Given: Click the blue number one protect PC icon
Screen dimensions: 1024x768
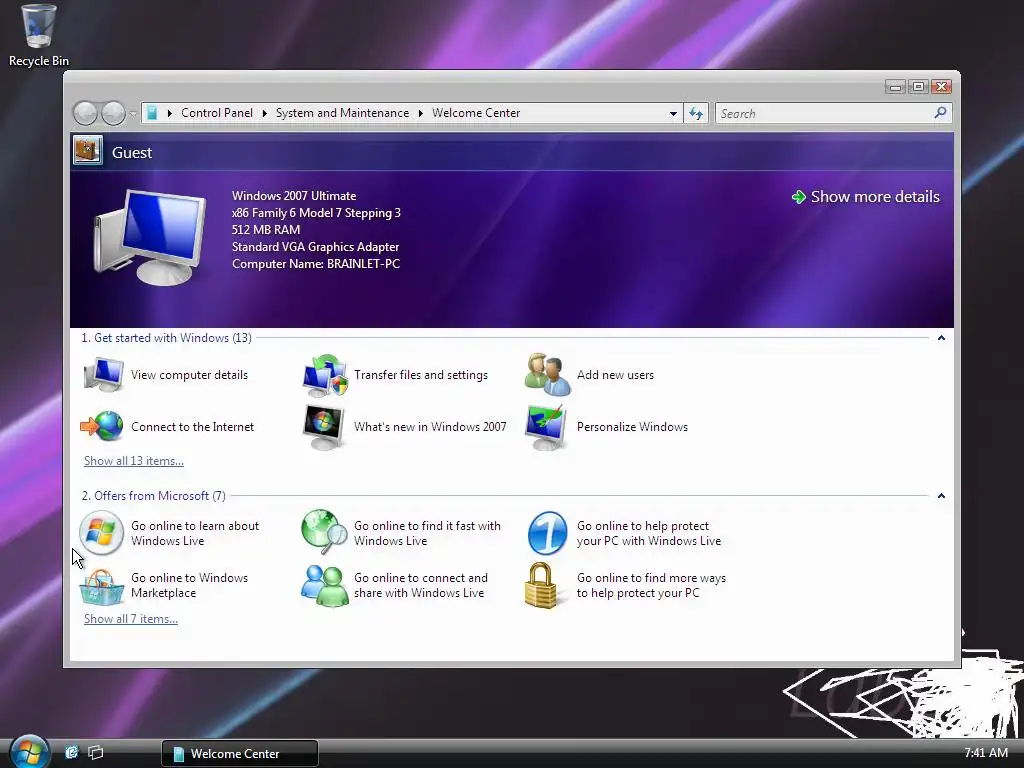Looking at the screenshot, I should (547, 533).
